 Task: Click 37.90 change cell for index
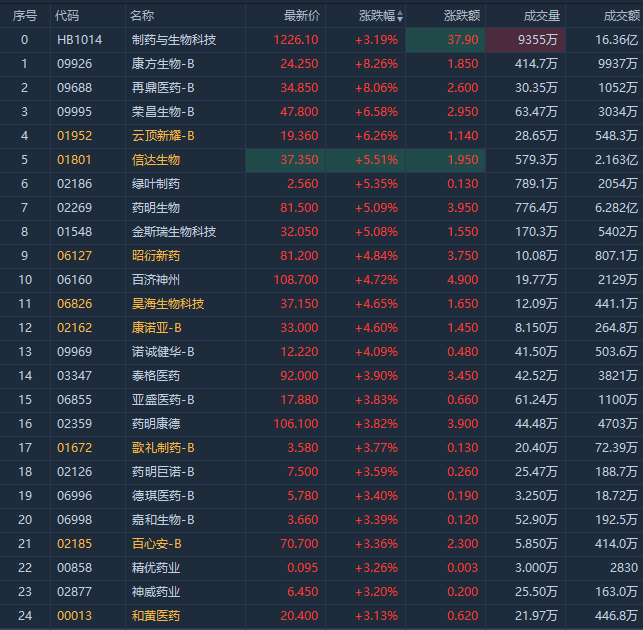pos(446,40)
